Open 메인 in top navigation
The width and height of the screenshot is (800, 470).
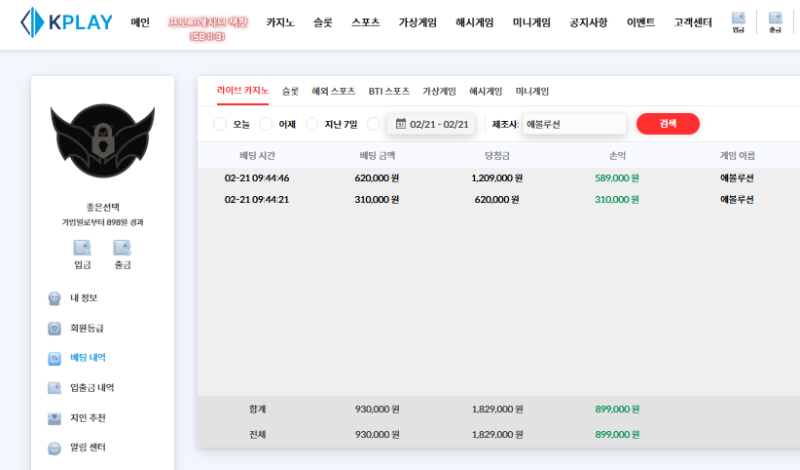140,22
